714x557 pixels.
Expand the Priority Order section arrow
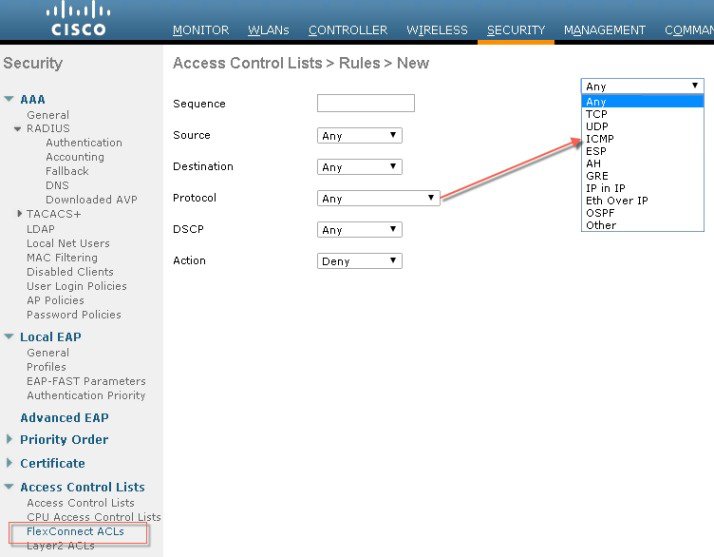coord(9,439)
